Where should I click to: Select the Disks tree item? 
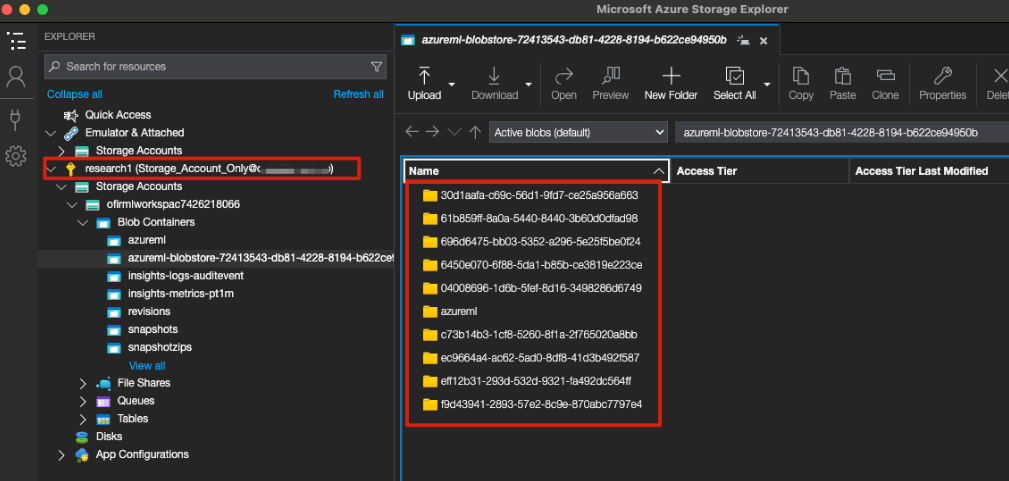(x=109, y=437)
